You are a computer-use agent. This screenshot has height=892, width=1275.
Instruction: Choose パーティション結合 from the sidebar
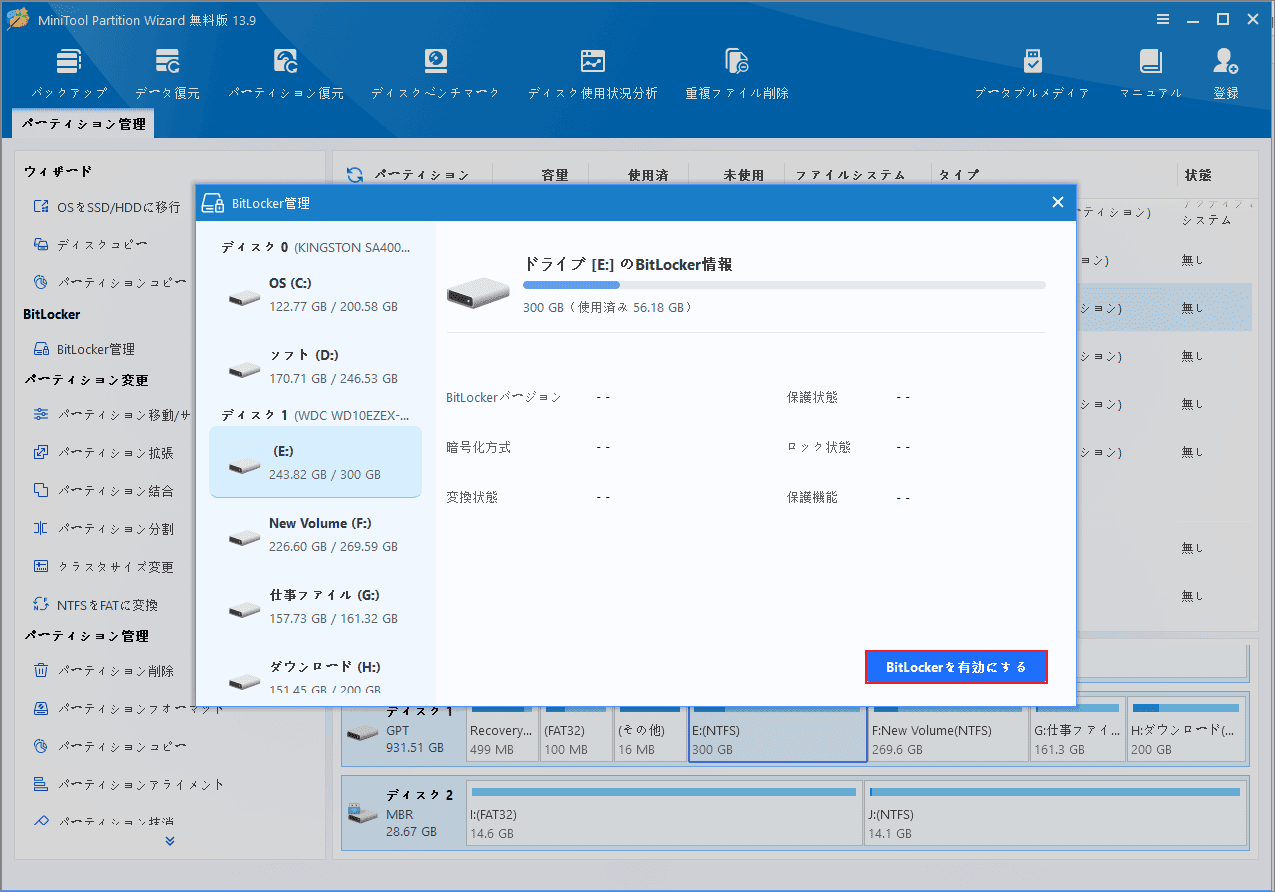point(104,491)
